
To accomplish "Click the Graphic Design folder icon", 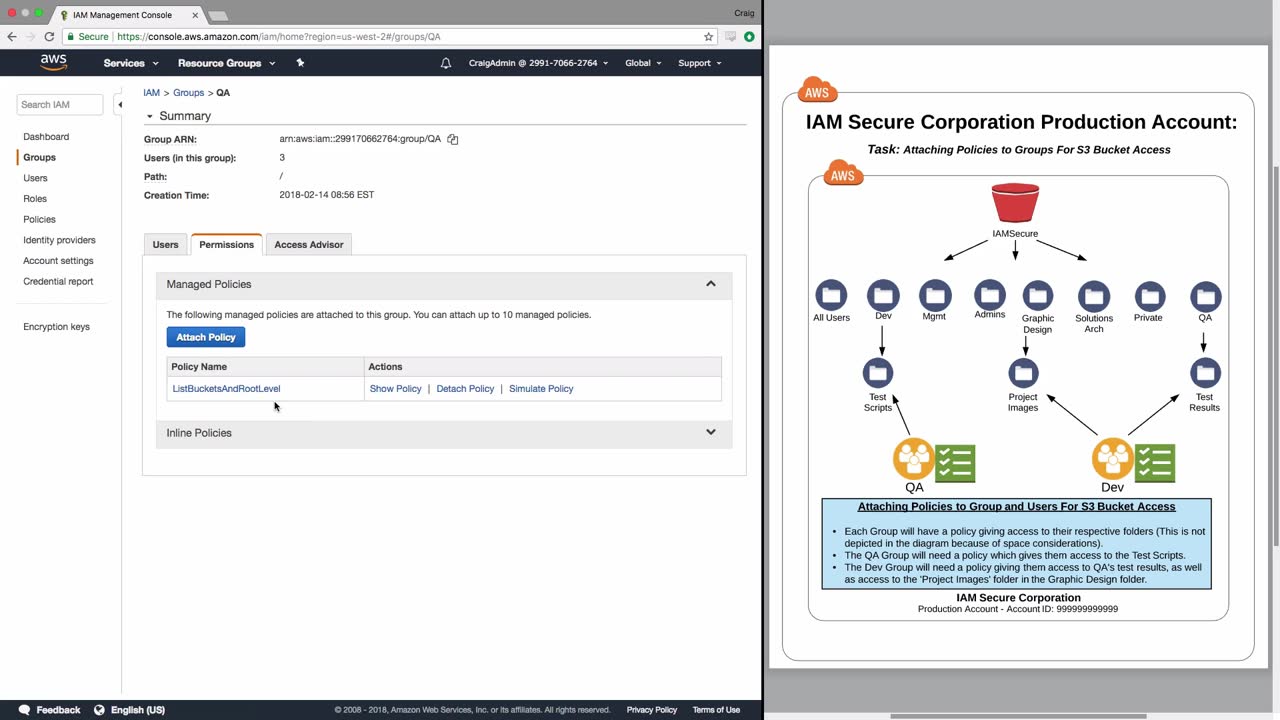I will pos(1038,295).
